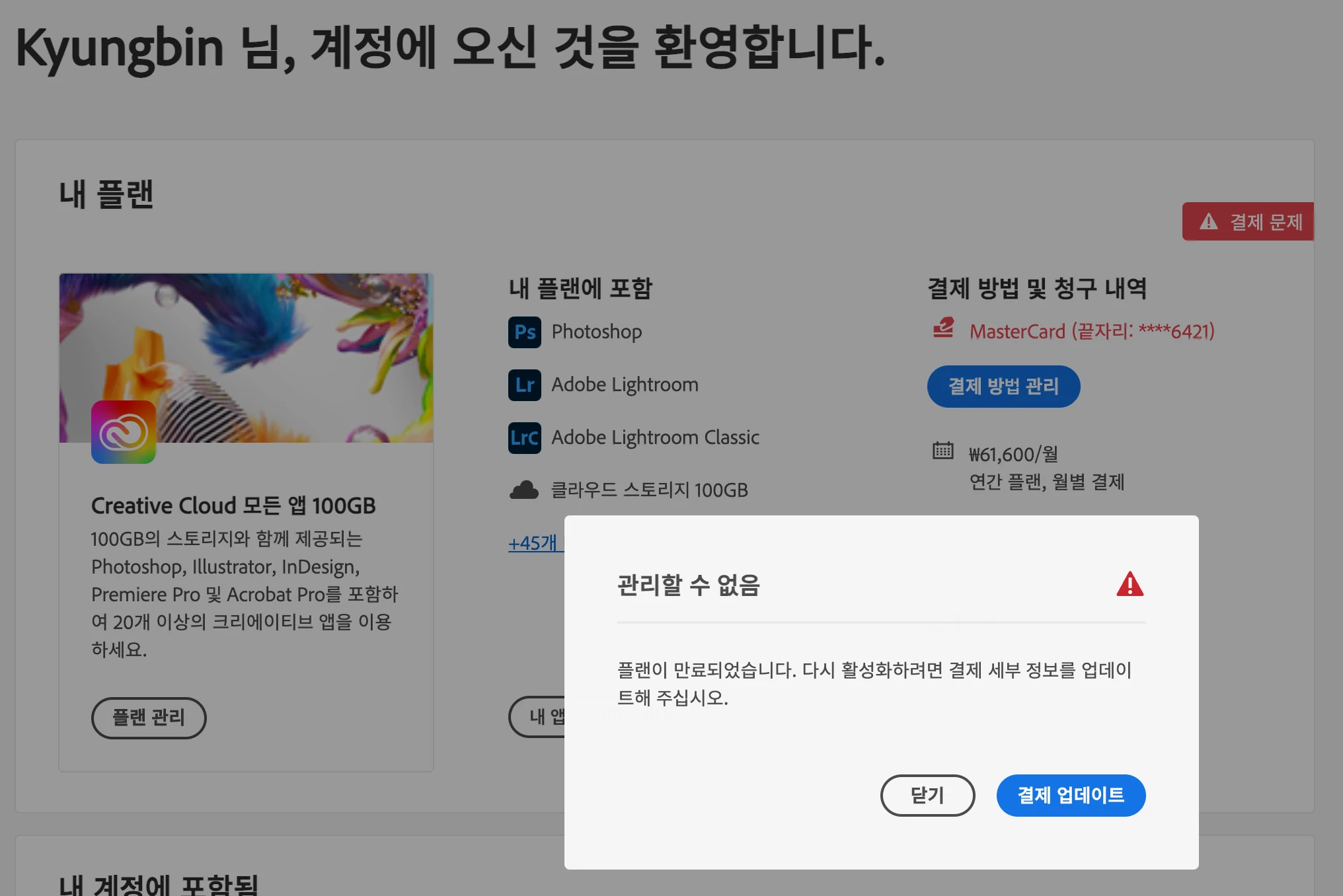1343x896 pixels.
Task: Click the Photoshop Ps icon
Action: click(524, 332)
